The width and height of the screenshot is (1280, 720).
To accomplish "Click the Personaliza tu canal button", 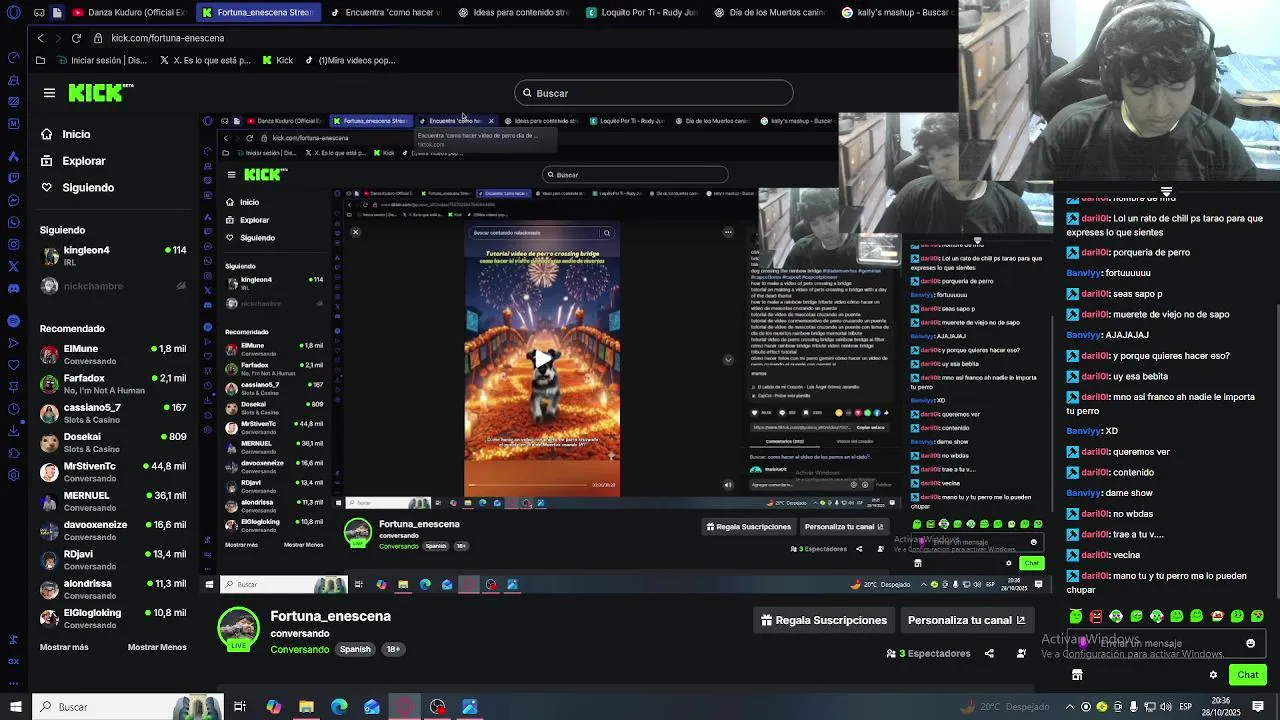I will coord(966,620).
